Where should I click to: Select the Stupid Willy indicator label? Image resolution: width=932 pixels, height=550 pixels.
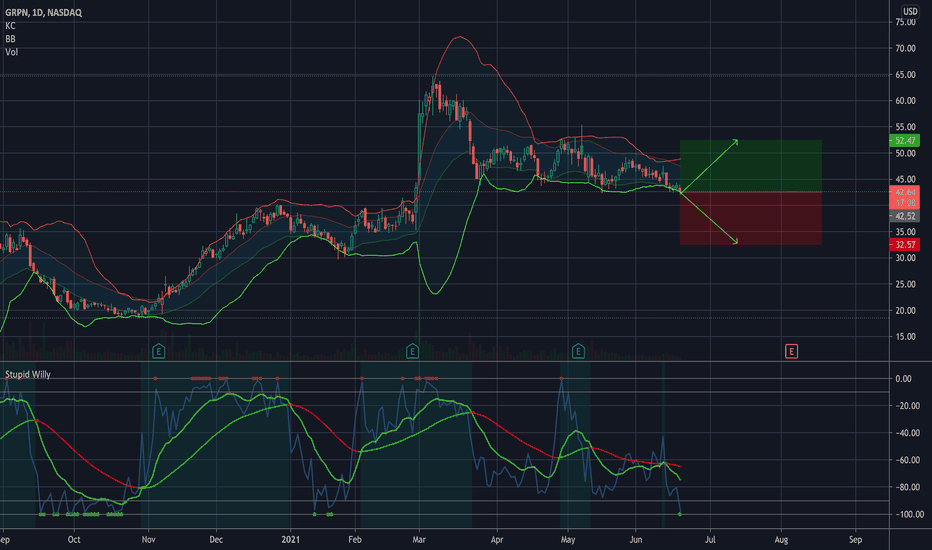coord(28,375)
